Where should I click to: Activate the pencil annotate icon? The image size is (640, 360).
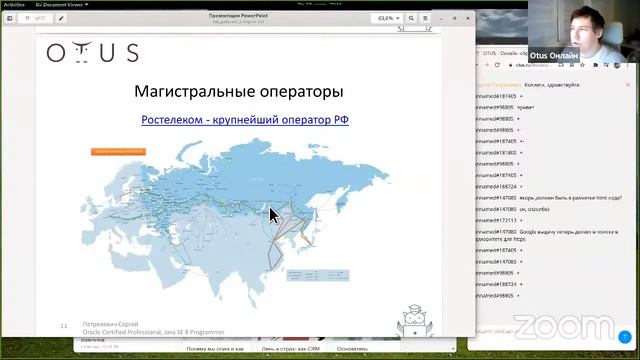[61, 18]
